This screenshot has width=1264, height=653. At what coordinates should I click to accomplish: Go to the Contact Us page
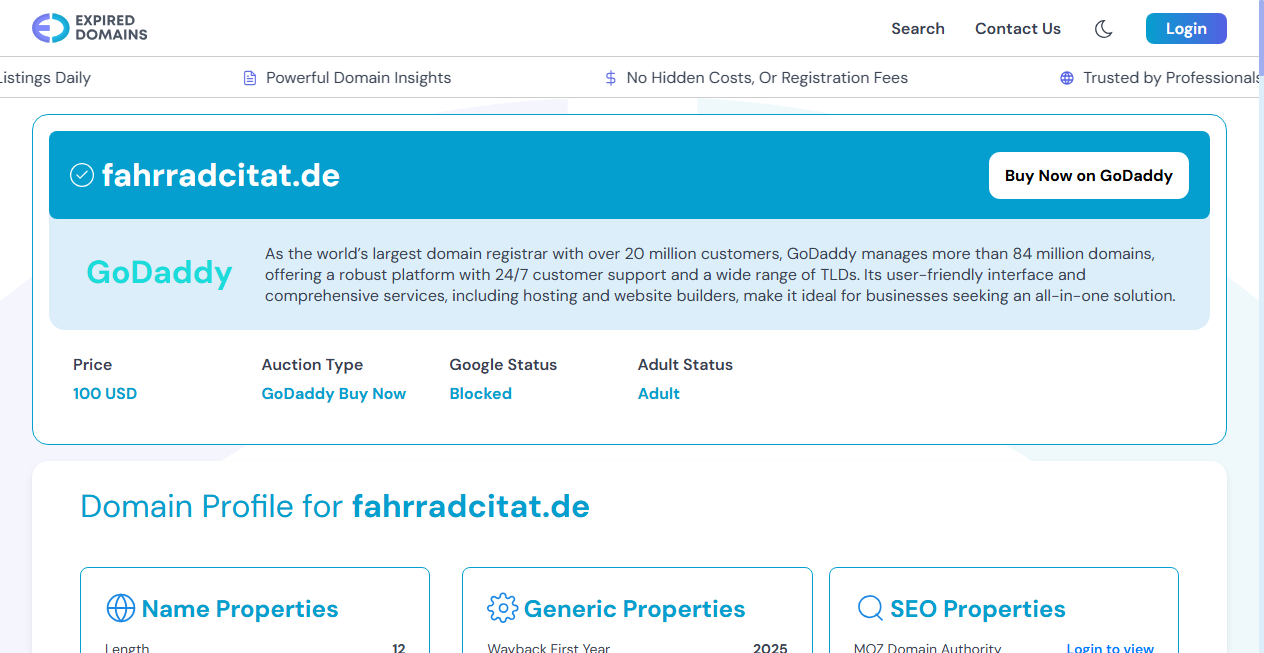pyautogui.click(x=1017, y=29)
